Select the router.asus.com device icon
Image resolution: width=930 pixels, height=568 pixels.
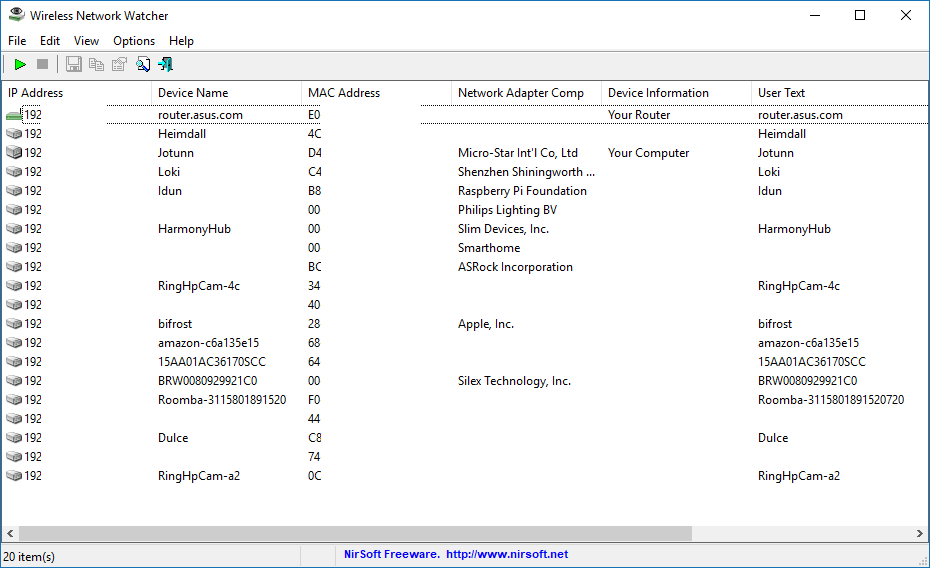coord(14,115)
